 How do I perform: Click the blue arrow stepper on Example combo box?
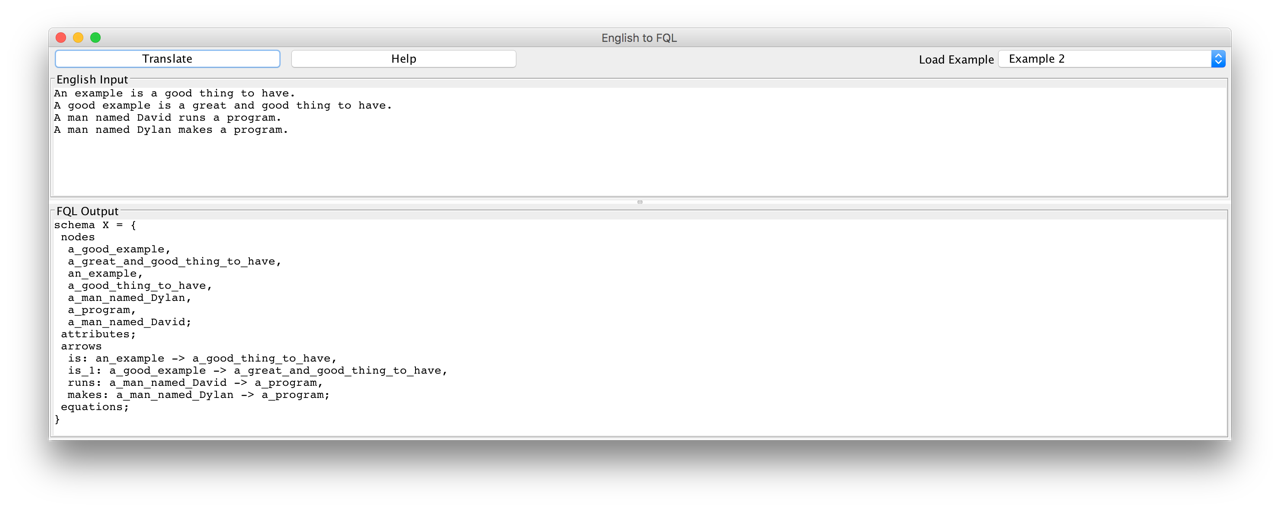coord(1217,59)
